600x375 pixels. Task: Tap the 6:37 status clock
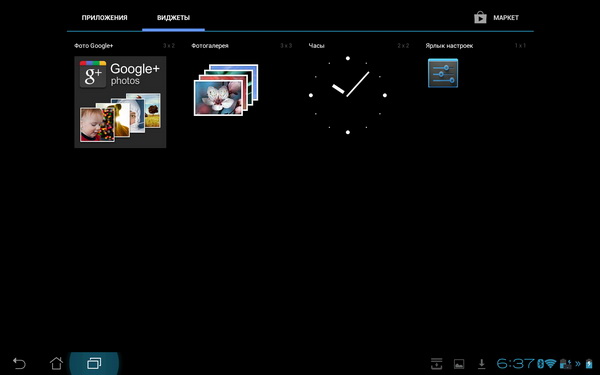pos(515,363)
